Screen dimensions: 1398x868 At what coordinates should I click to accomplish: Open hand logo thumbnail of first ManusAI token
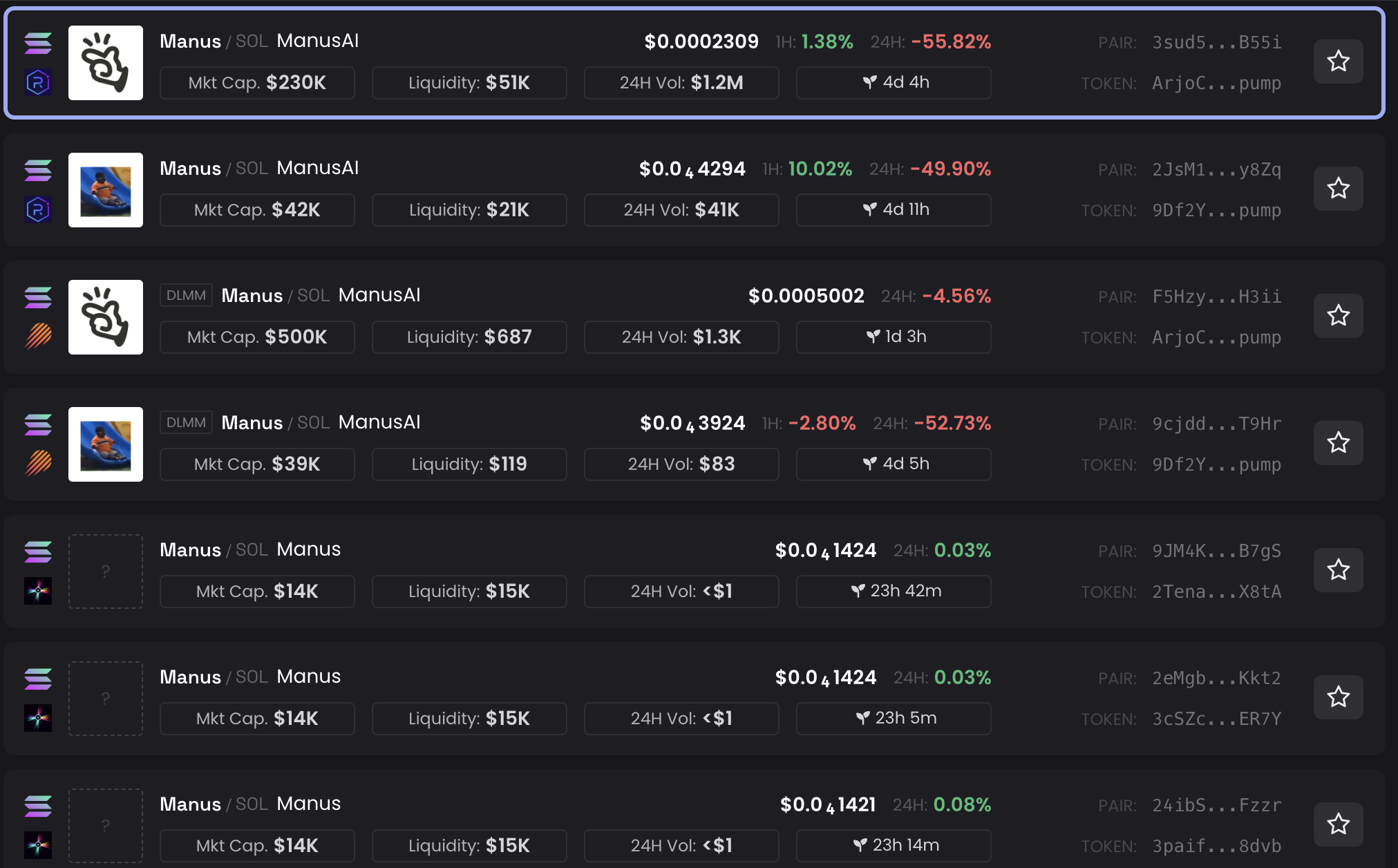coord(106,63)
